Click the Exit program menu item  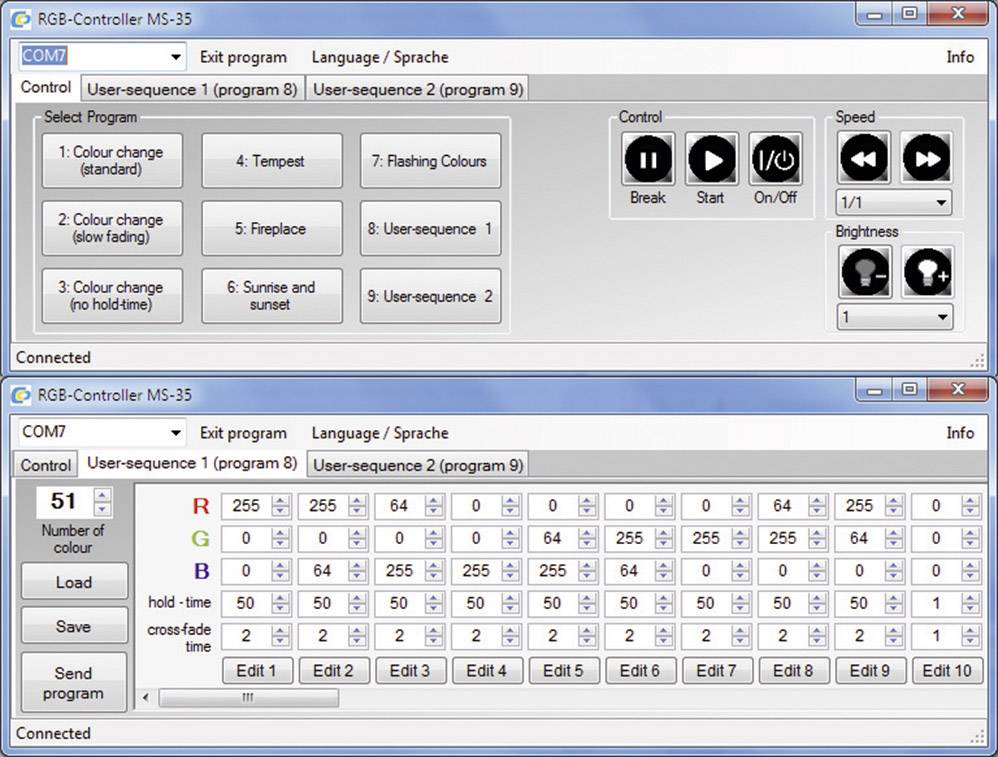[x=243, y=57]
